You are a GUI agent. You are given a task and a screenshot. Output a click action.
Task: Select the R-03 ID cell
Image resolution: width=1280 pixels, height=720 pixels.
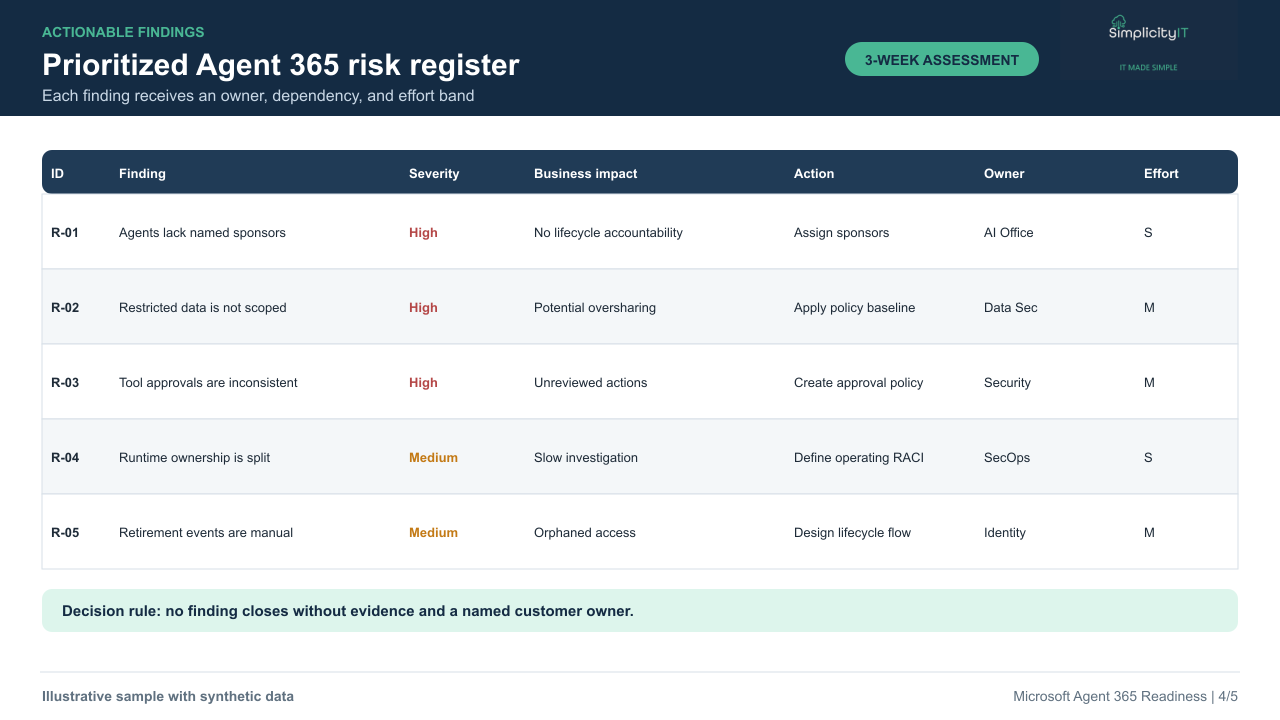(65, 382)
